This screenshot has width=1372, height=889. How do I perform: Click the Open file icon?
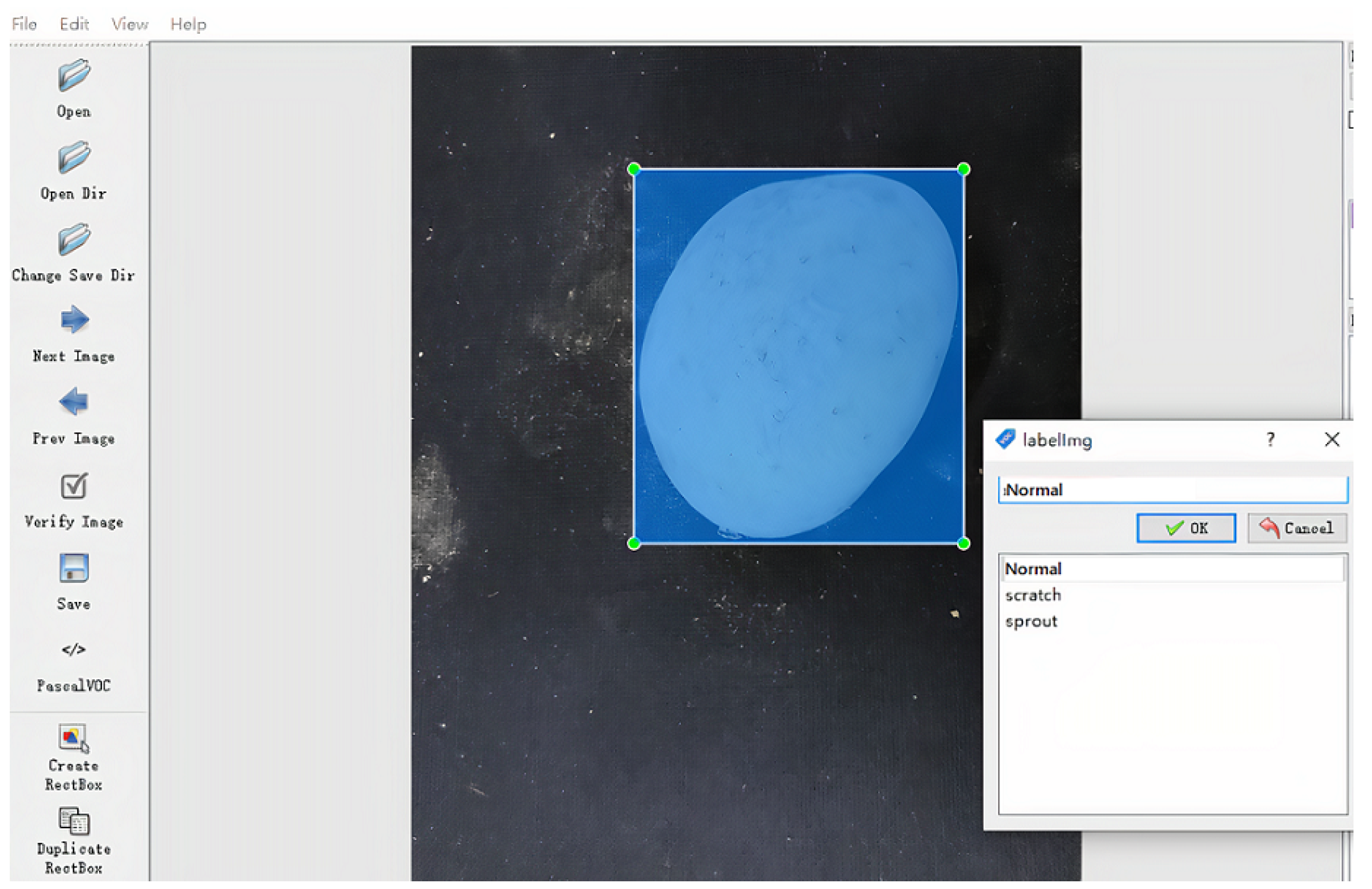[x=74, y=75]
